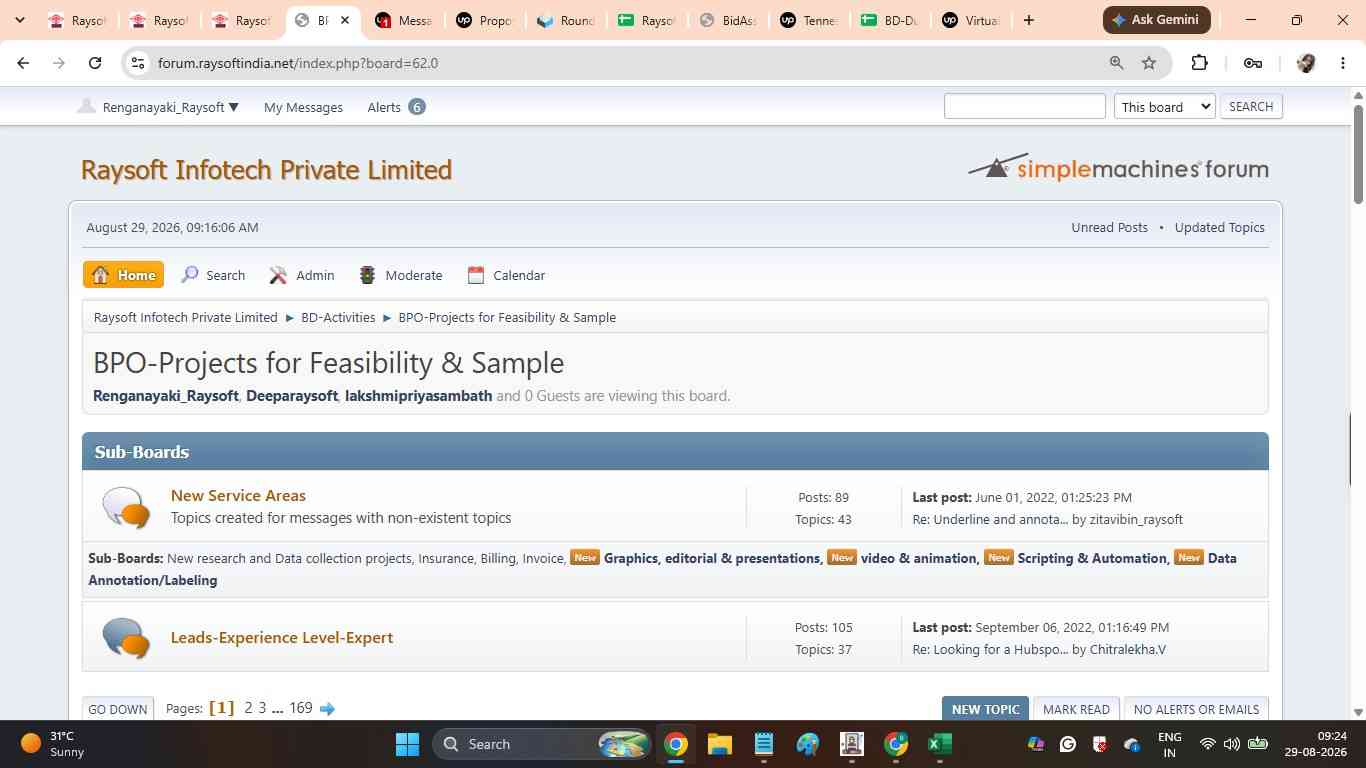Image resolution: width=1366 pixels, height=768 pixels.
Task: Expand the Chrome tab search chevron
Action: pyautogui.click(x=20, y=20)
